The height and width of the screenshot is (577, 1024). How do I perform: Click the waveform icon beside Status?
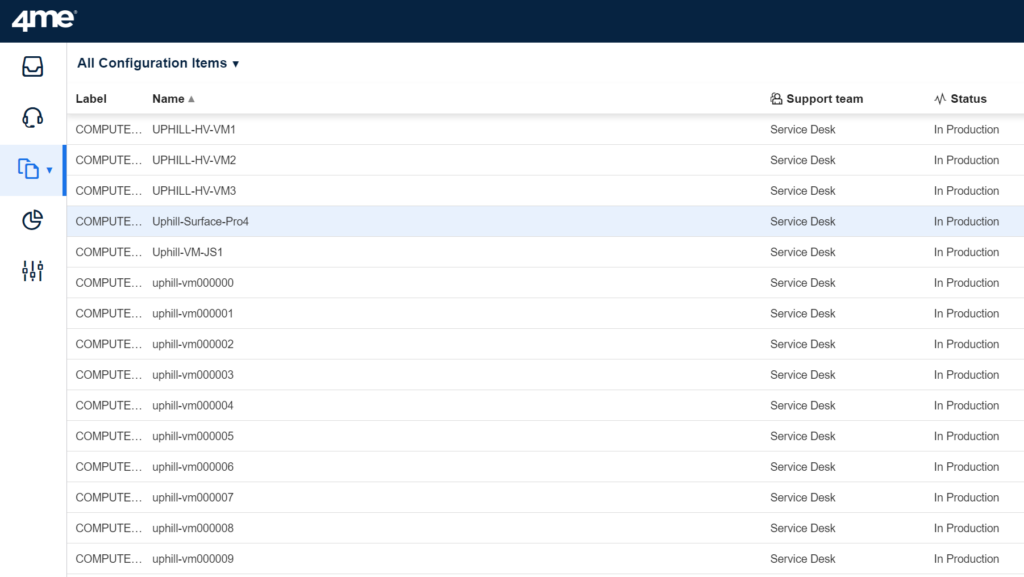939,98
